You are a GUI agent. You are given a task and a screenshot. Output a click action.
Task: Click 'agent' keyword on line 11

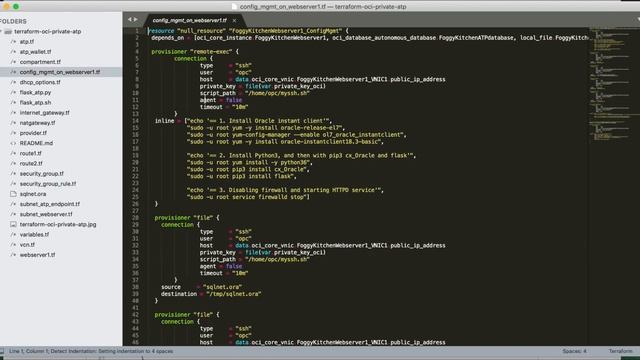(x=208, y=100)
